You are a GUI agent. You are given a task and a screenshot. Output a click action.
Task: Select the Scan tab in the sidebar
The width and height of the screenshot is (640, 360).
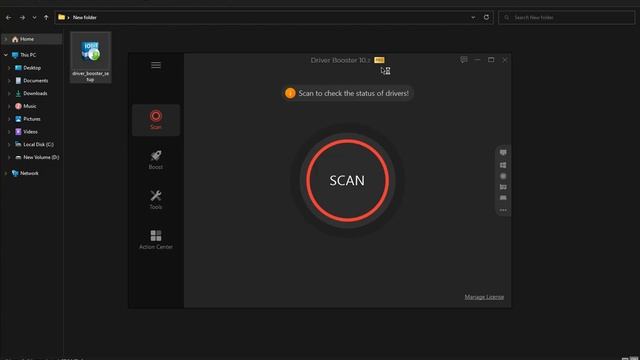156,120
